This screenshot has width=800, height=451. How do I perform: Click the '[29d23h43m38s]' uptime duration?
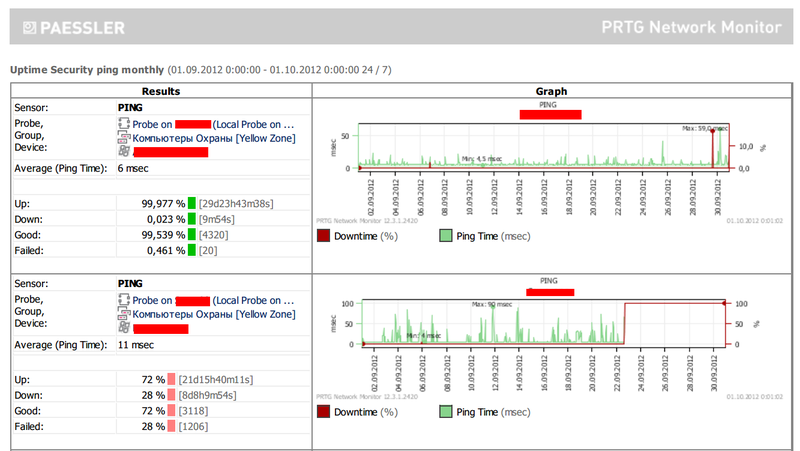click(236, 204)
